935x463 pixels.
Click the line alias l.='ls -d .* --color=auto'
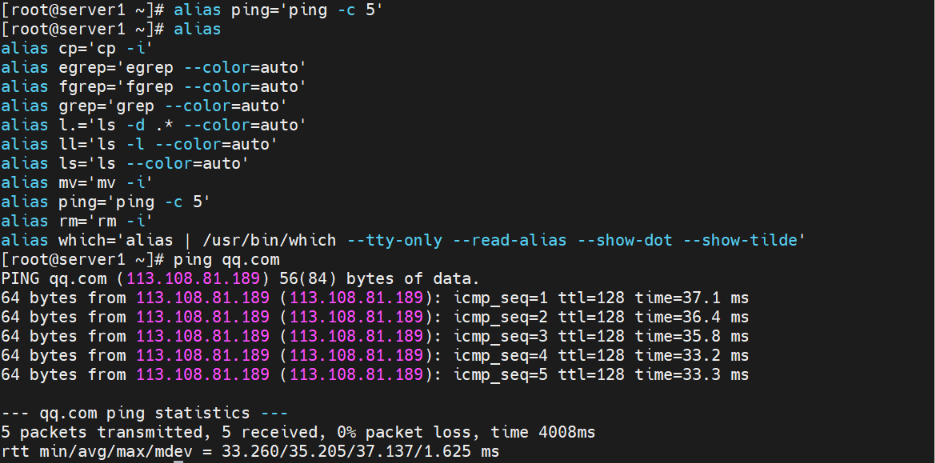click(x=154, y=125)
